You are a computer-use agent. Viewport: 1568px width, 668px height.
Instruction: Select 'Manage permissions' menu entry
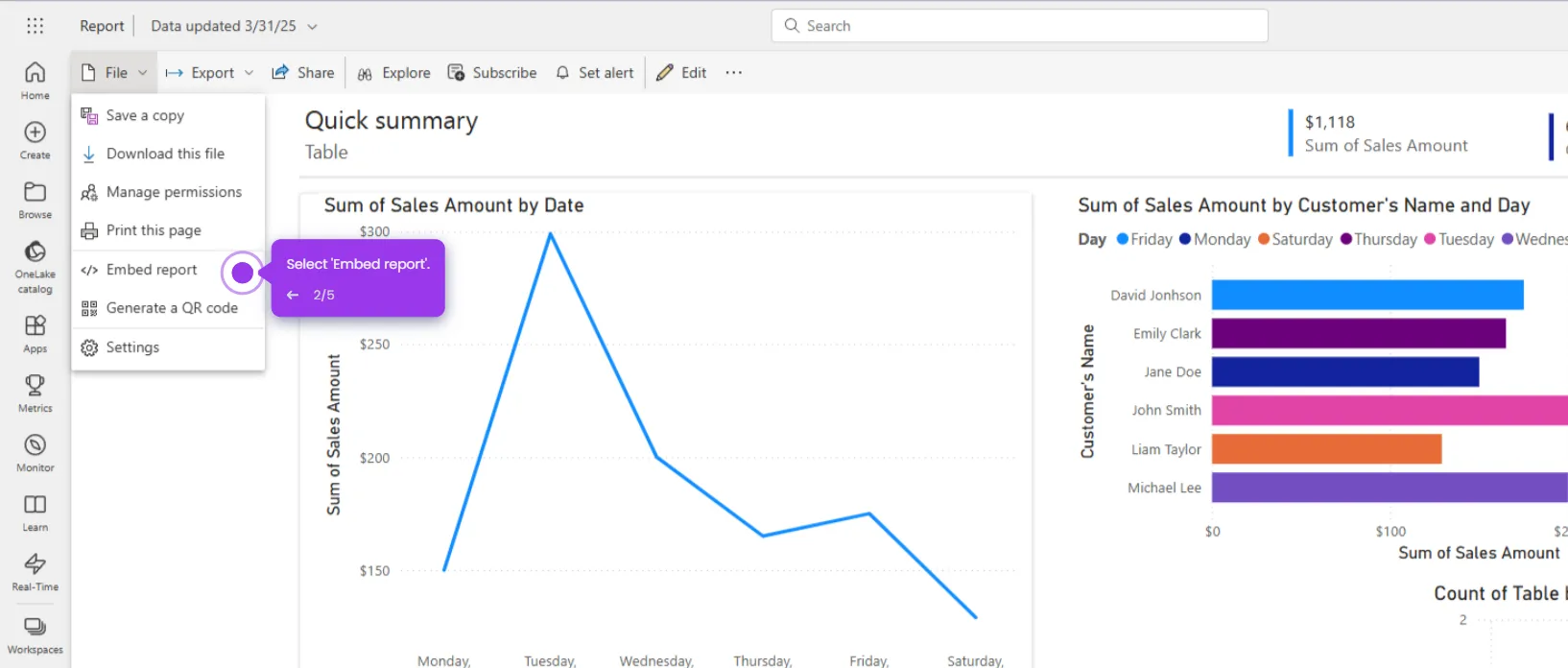click(168, 192)
